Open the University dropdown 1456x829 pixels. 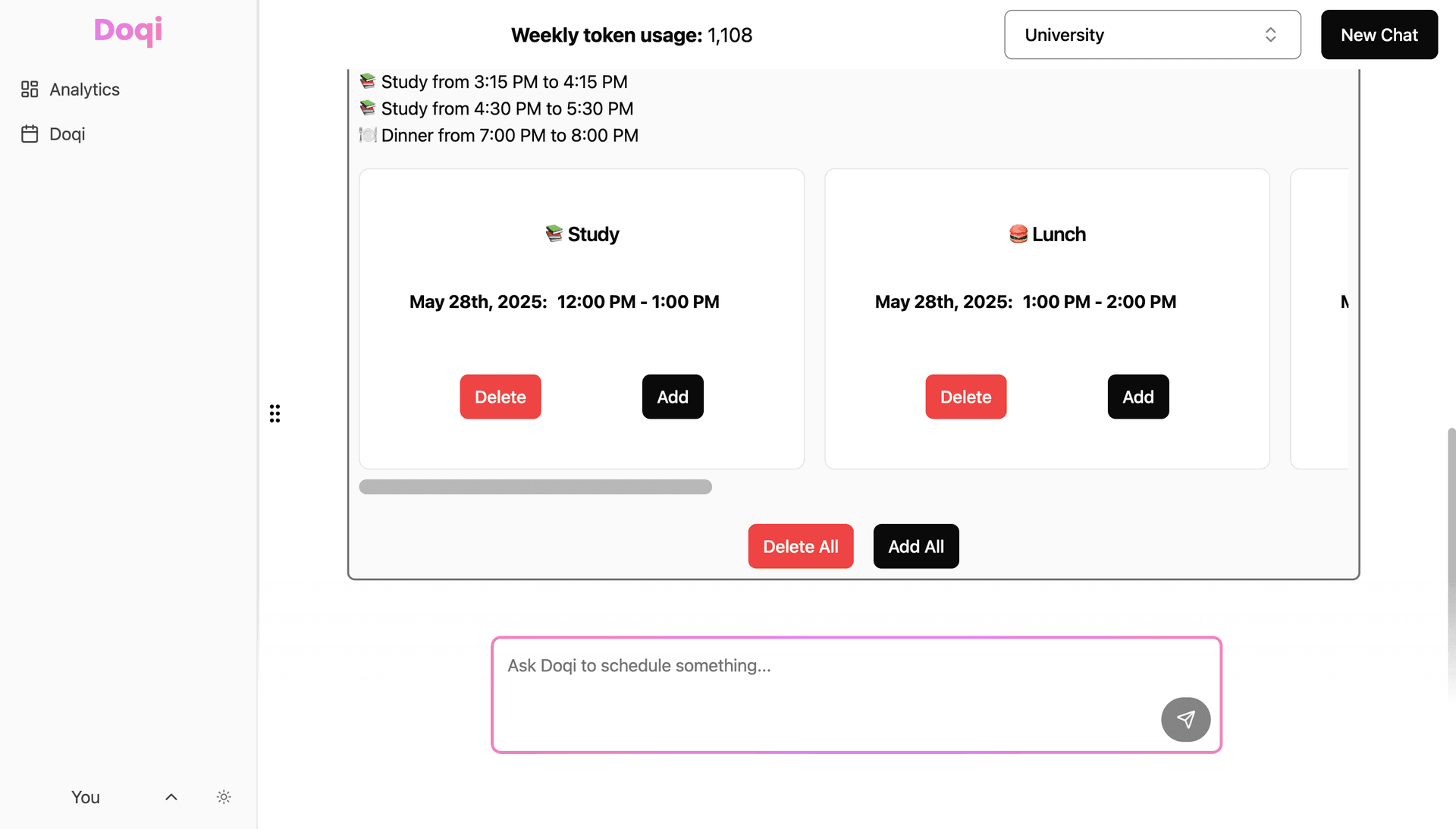(x=1152, y=35)
